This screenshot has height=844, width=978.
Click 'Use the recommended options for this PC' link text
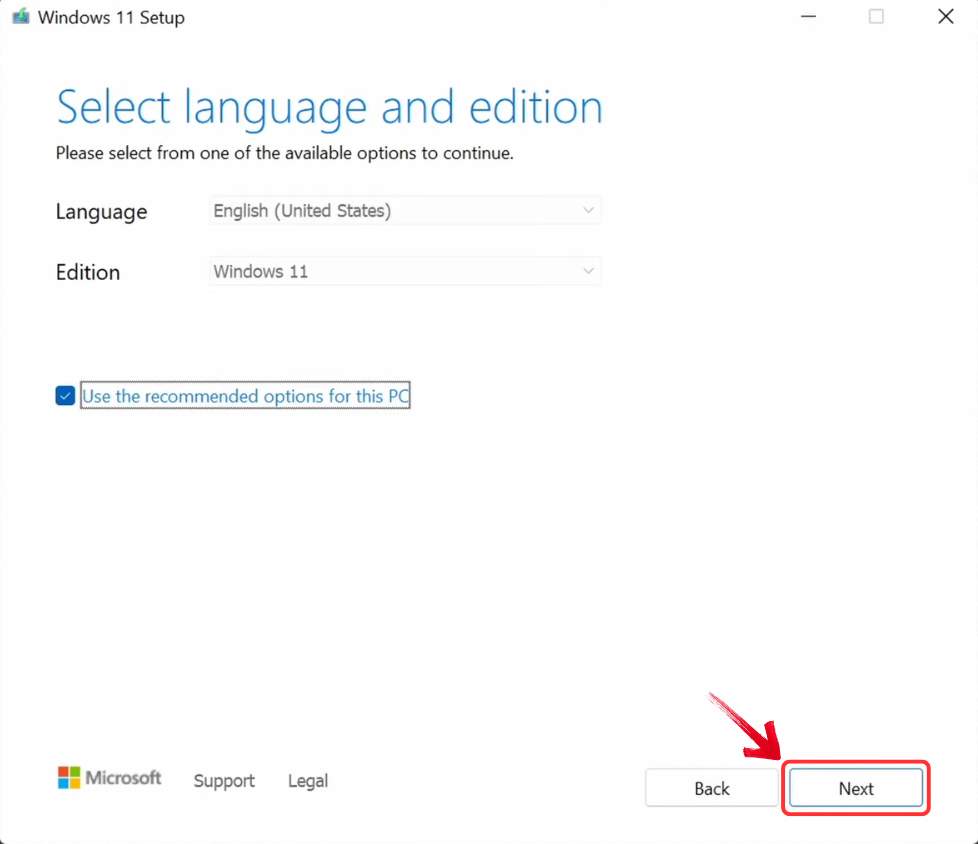tap(244, 396)
